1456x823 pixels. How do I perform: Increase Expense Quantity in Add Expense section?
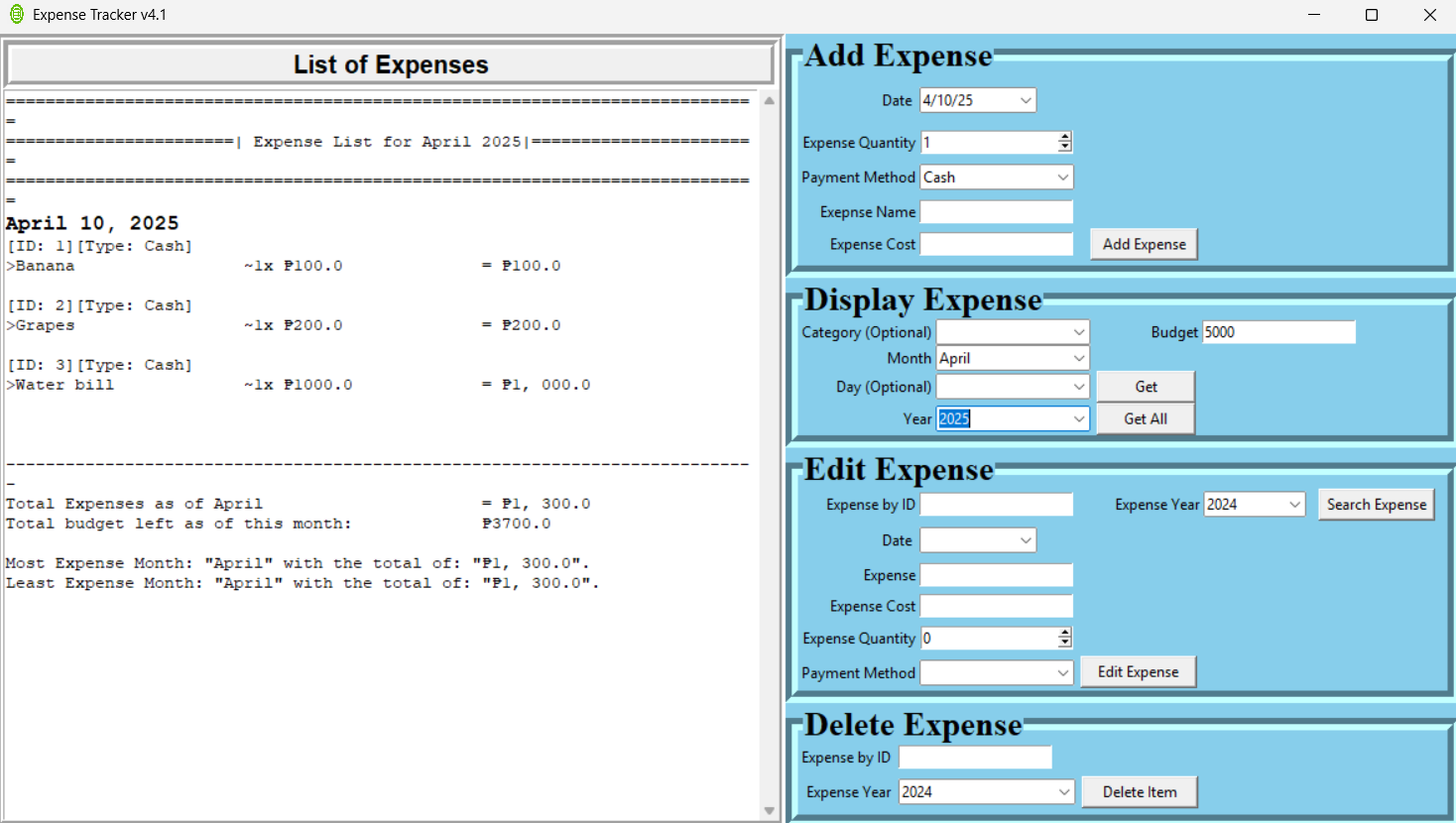point(1064,137)
